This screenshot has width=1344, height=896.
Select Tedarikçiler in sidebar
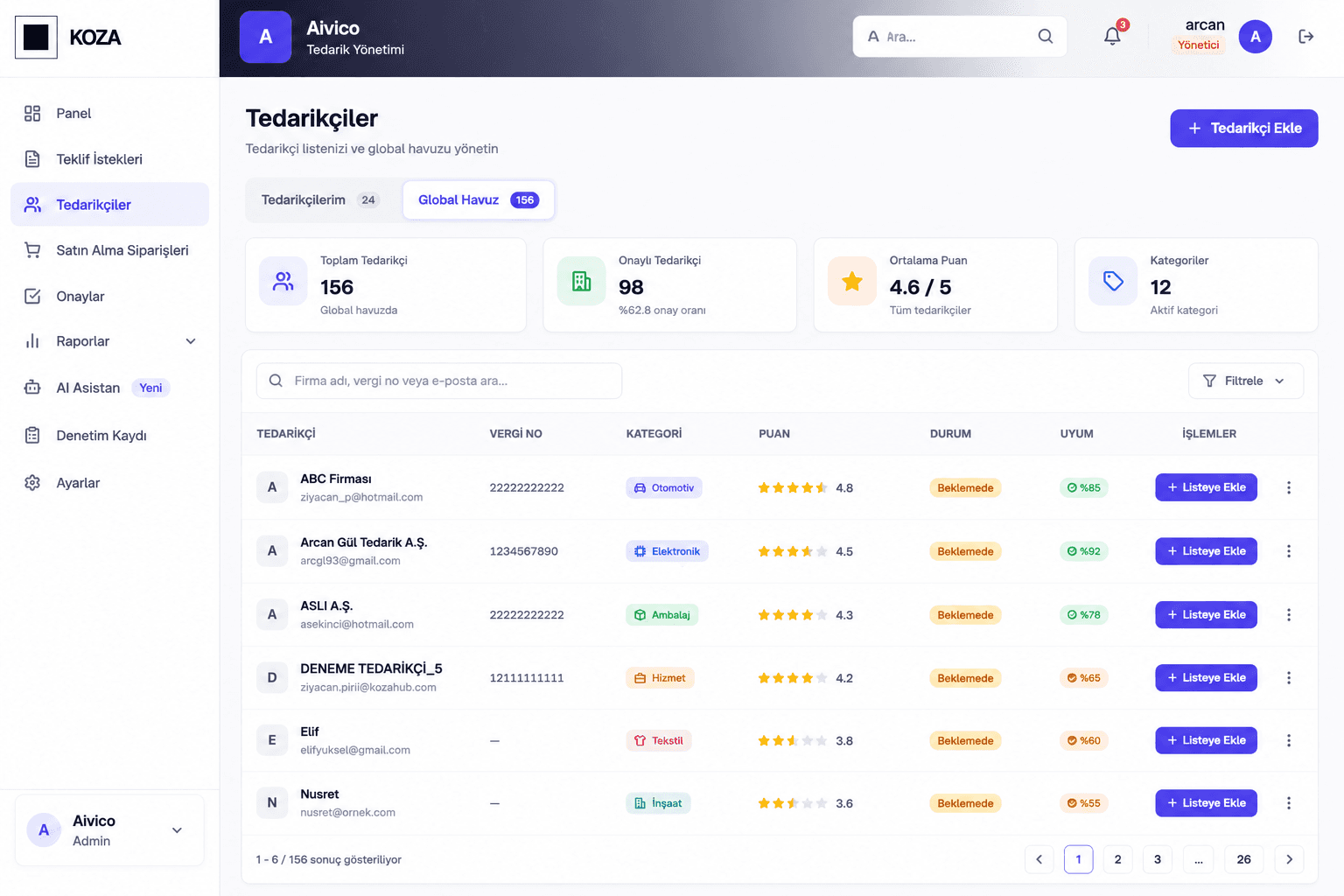[x=109, y=205]
